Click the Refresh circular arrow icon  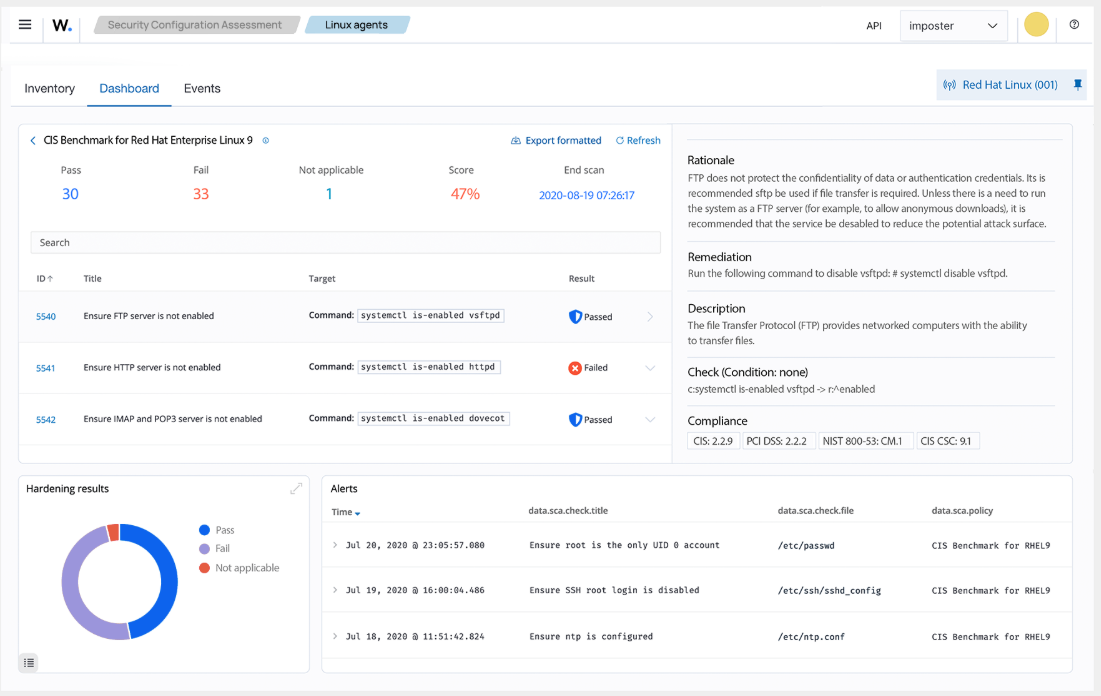(619, 140)
